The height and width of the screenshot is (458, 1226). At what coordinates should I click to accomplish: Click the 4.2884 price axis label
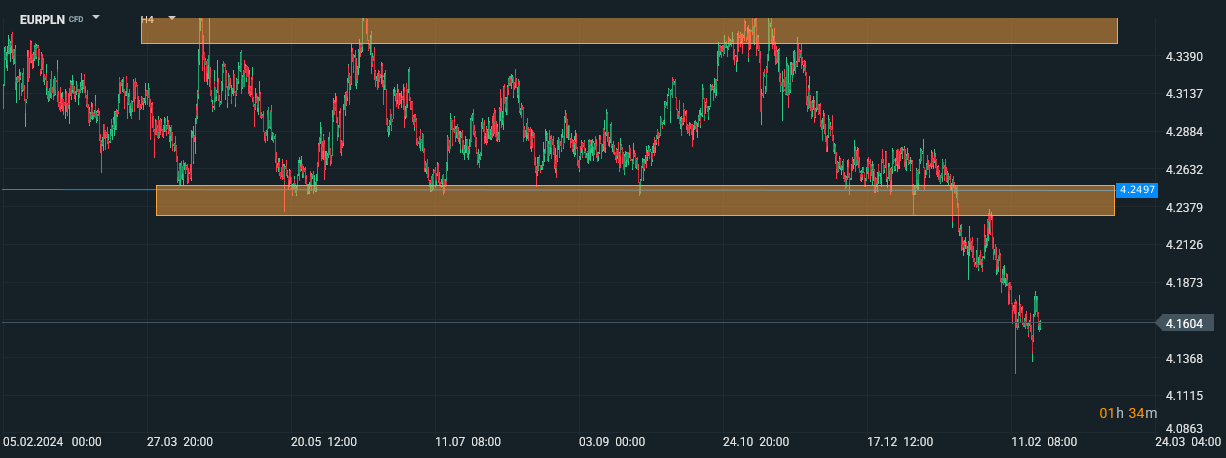(x=1184, y=132)
